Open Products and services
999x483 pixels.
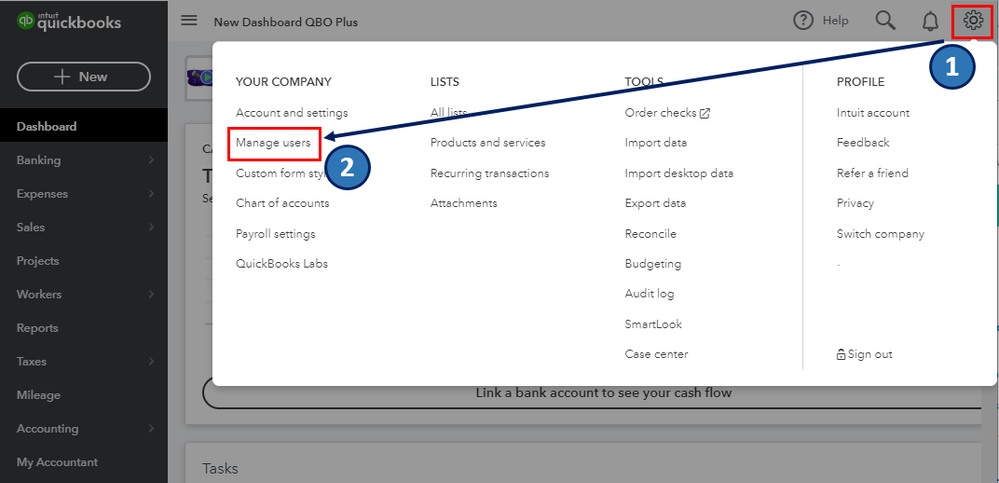[x=487, y=143]
